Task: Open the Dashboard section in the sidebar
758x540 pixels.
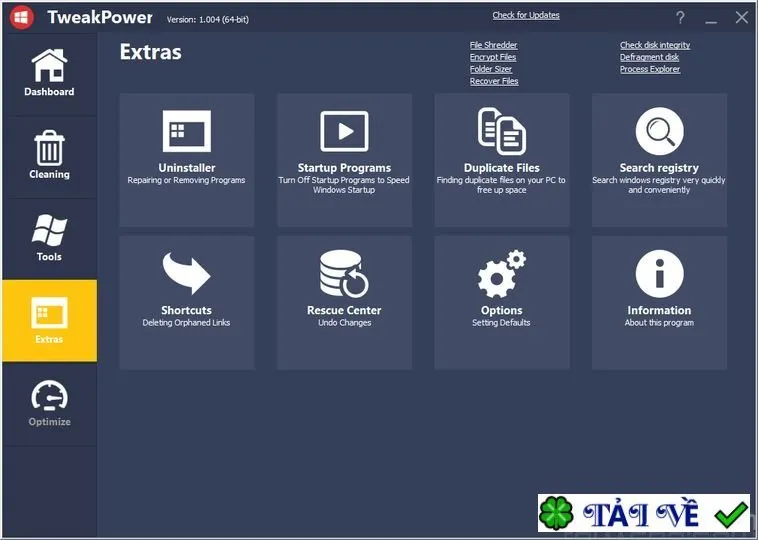Action: coord(49,73)
